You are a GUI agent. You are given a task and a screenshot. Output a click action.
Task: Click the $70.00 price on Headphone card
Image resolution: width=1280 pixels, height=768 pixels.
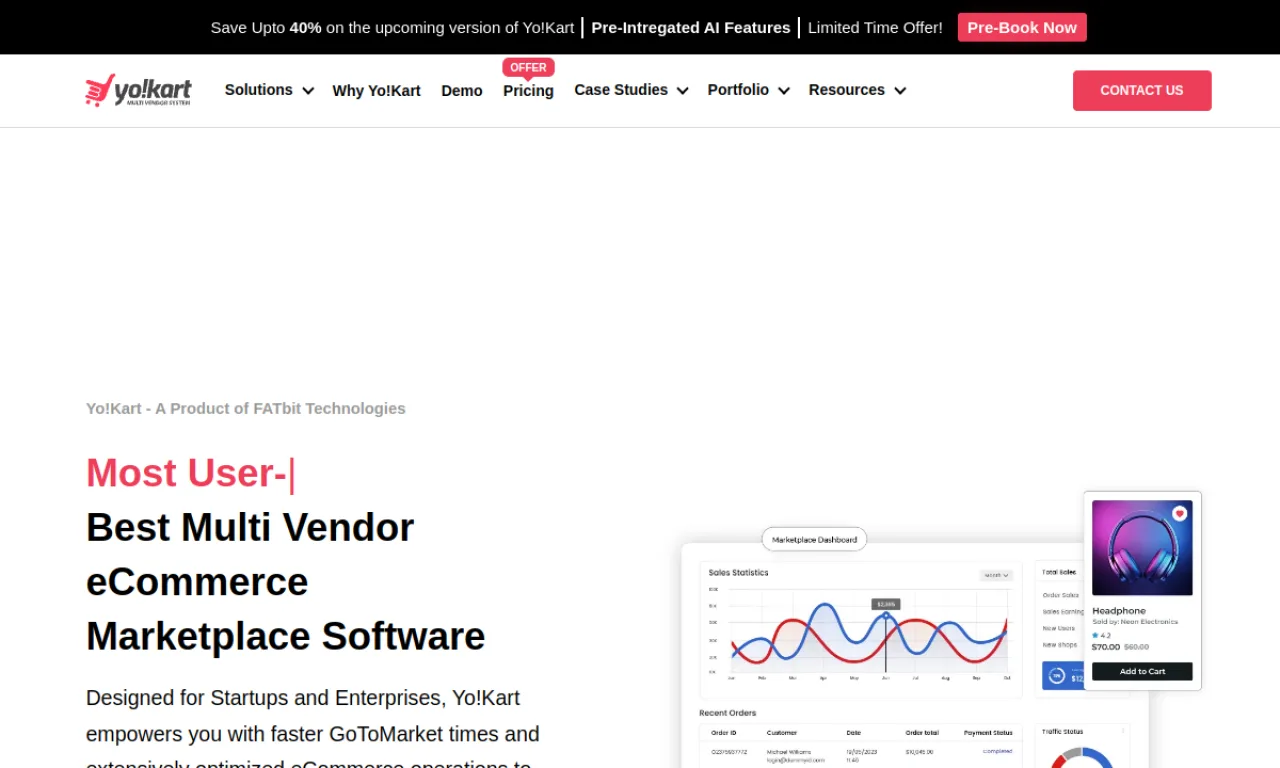click(x=1106, y=647)
